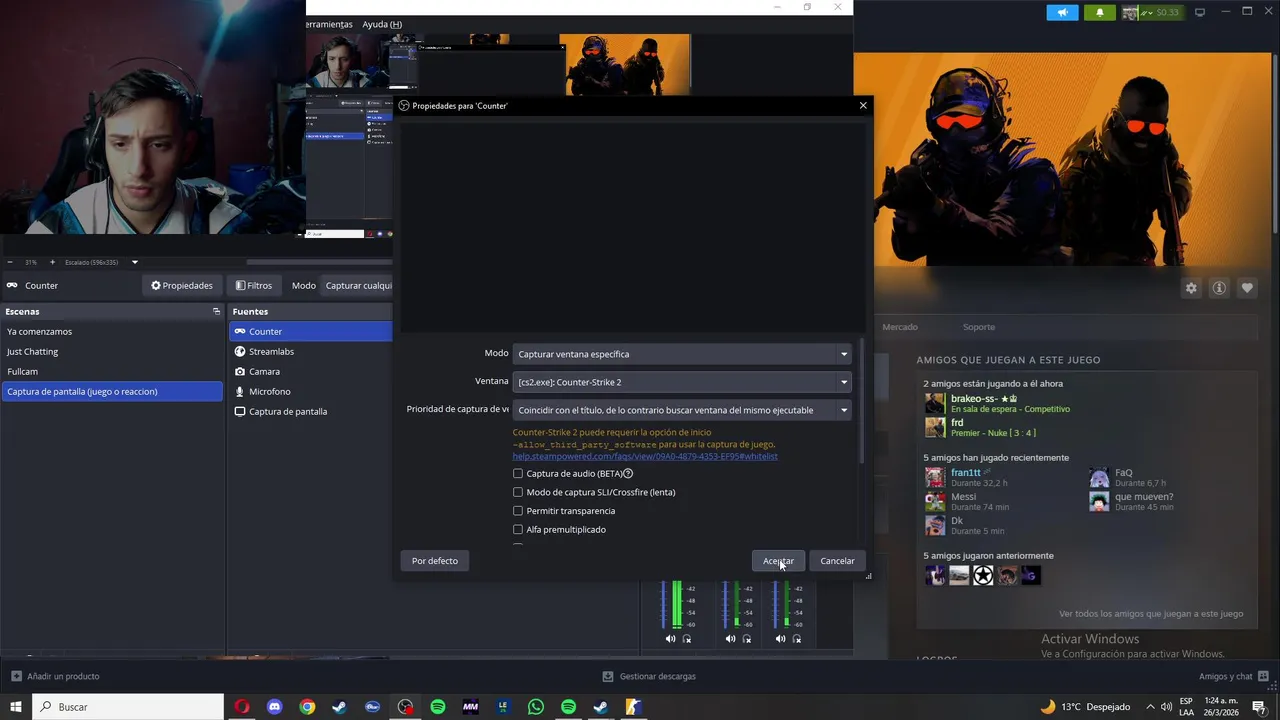Select the Streamlabs source
1280x720 pixels.
(x=310, y=351)
